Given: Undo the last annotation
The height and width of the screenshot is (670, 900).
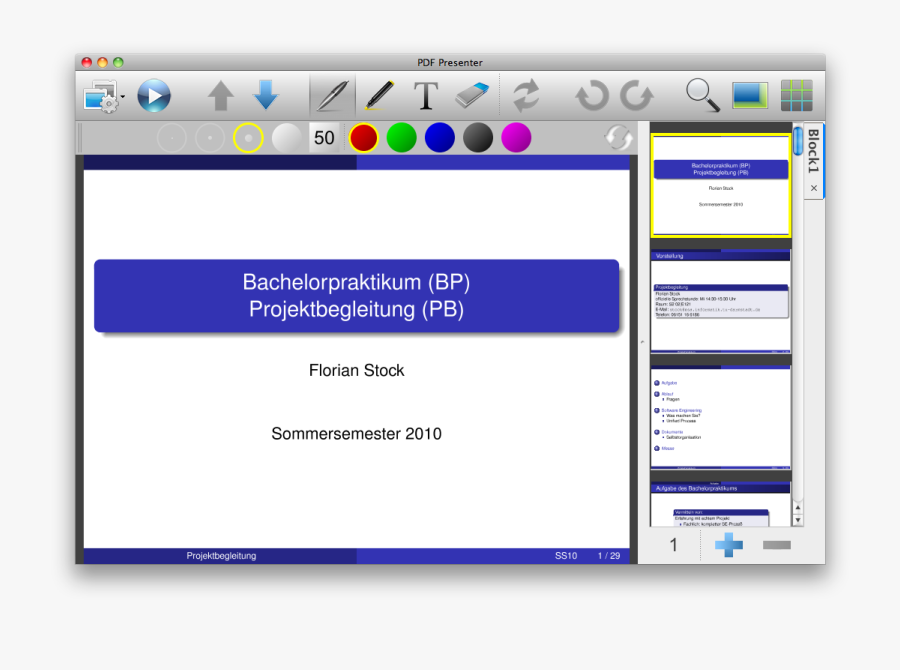Looking at the screenshot, I should coord(590,94).
